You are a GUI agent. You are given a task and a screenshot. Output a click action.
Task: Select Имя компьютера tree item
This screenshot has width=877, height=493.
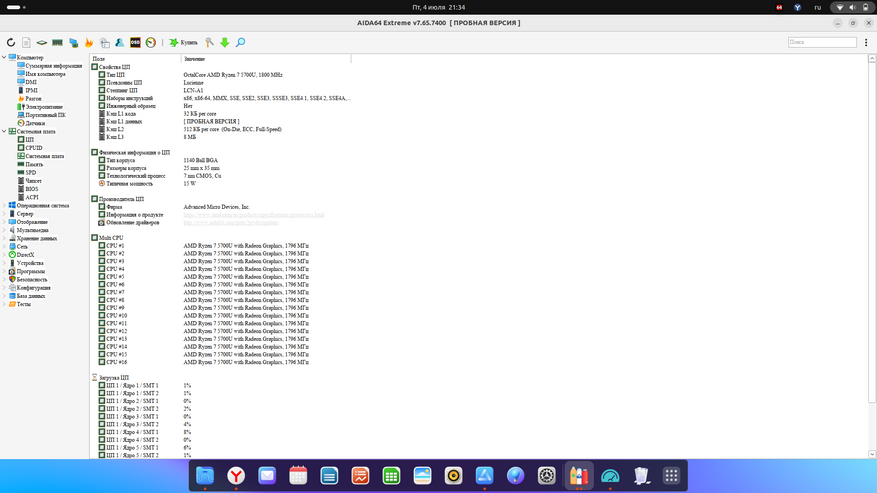[45, 74]
